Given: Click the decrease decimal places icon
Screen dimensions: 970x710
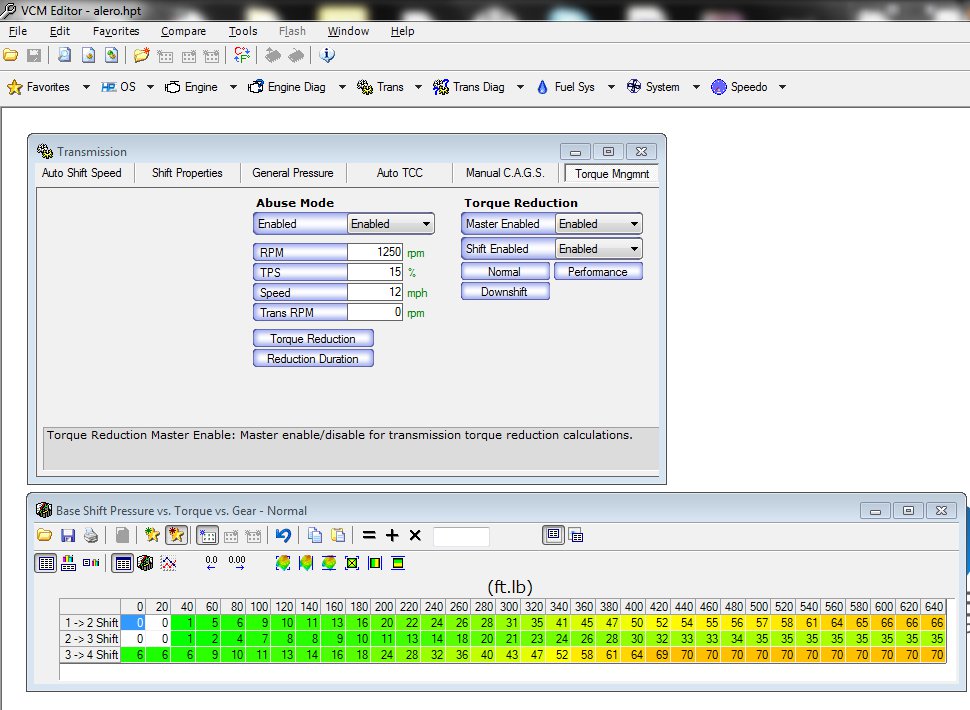Looking at the screenshot, I should coord(211,564).
